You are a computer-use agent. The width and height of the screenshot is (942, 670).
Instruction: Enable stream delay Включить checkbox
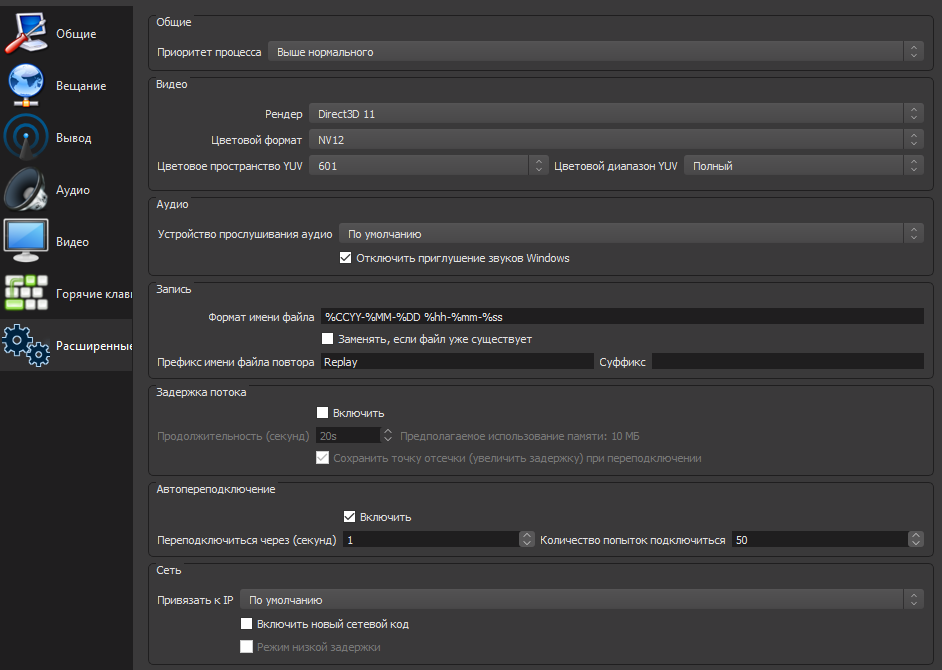(323, 413)
